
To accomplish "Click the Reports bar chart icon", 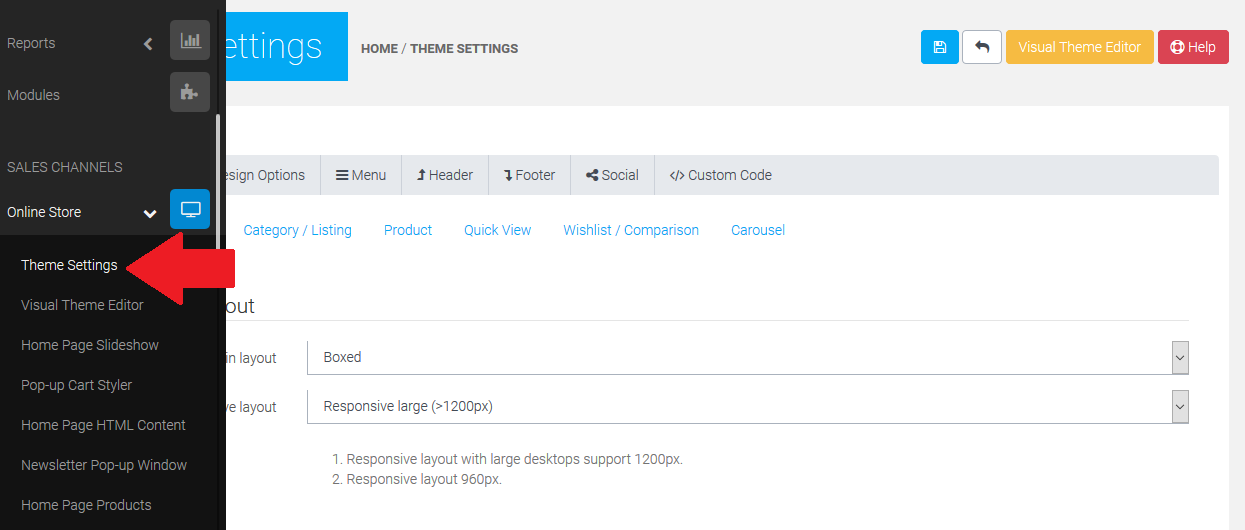I will click(190, 41).
